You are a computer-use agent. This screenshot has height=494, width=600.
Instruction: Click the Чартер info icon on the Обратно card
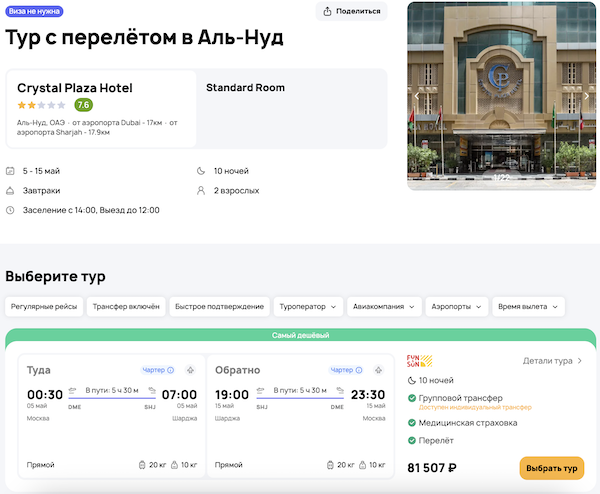pos(359,370)
